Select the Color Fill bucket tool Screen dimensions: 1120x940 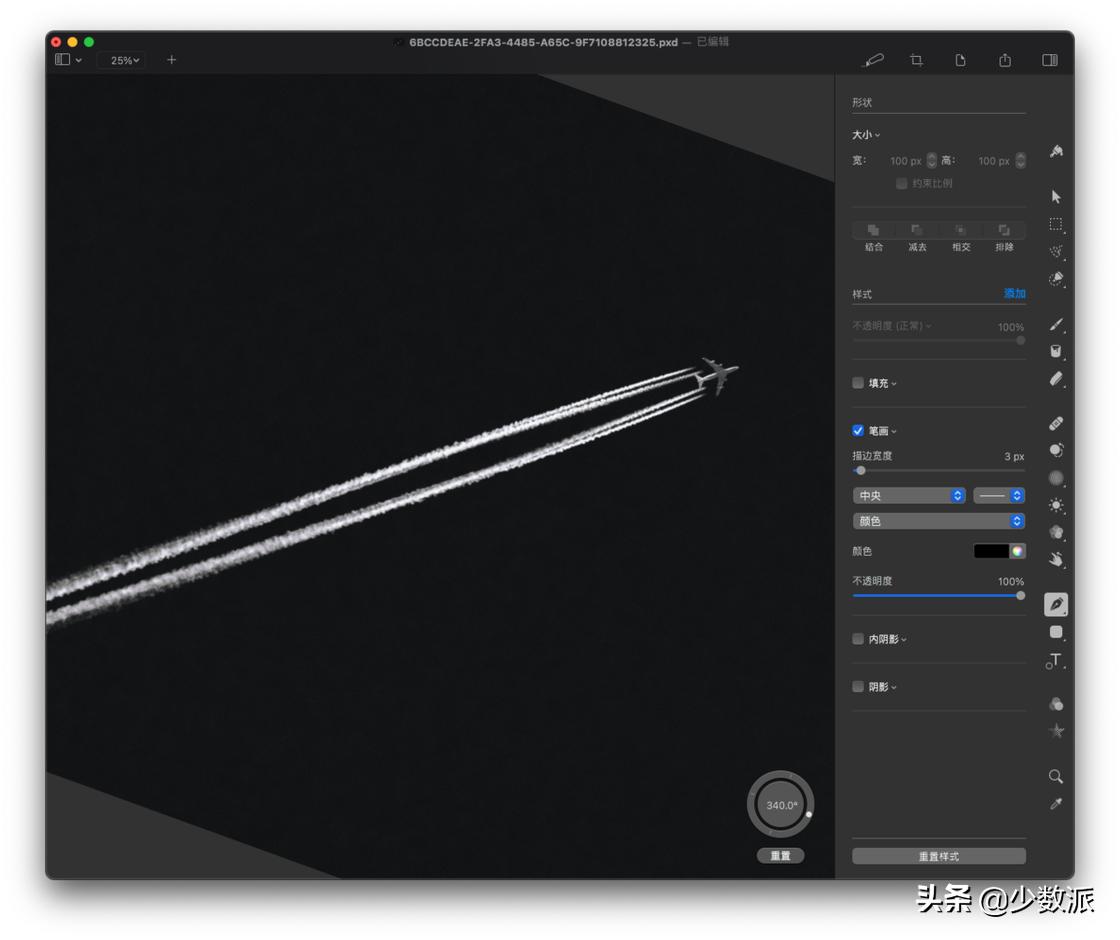coord(1056,351)
